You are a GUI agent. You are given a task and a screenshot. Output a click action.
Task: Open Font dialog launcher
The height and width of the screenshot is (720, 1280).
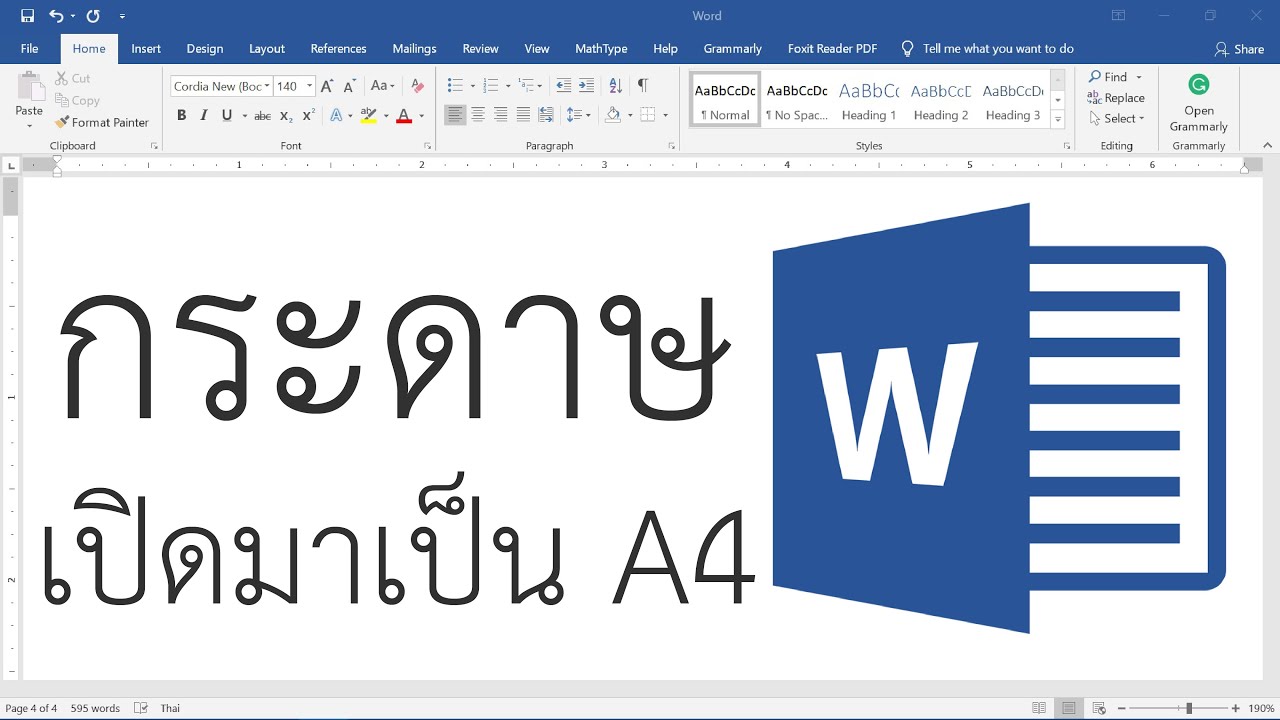(428, 146)
